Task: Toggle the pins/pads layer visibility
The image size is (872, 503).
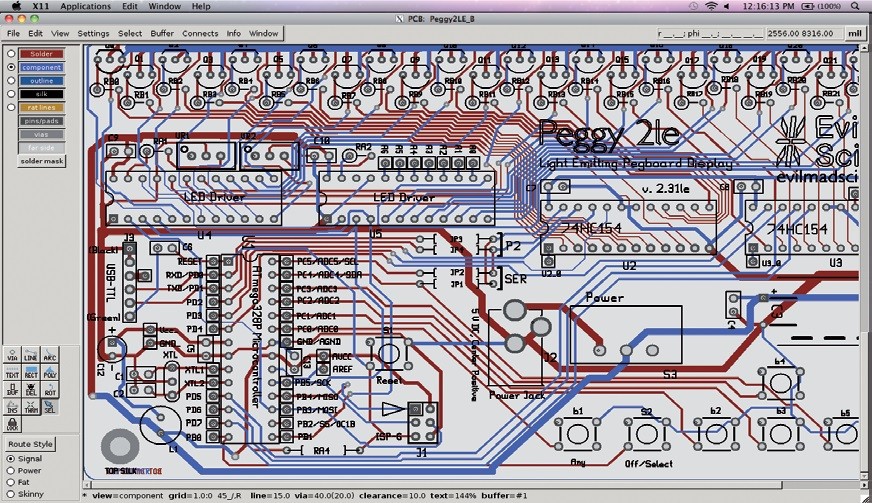Action: [x=42, y=121]
